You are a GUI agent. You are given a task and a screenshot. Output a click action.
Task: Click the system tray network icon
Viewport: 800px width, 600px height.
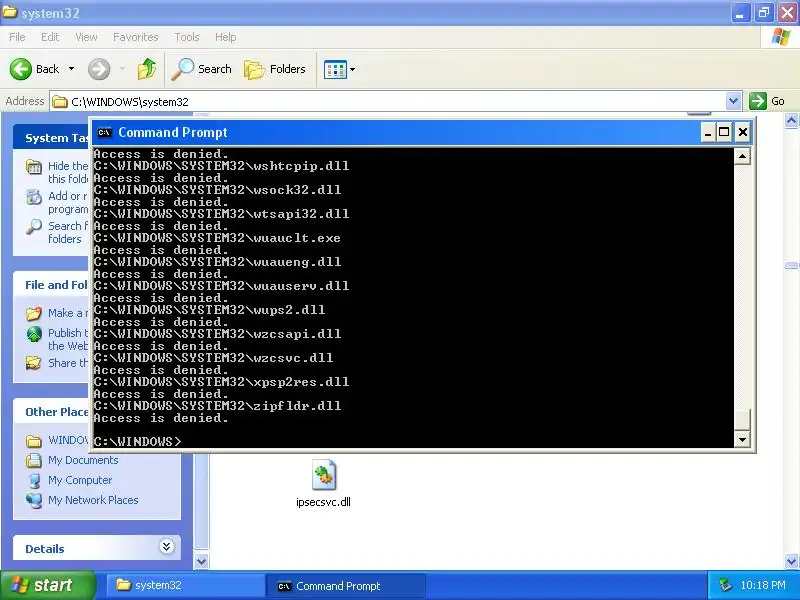(724, 585)
